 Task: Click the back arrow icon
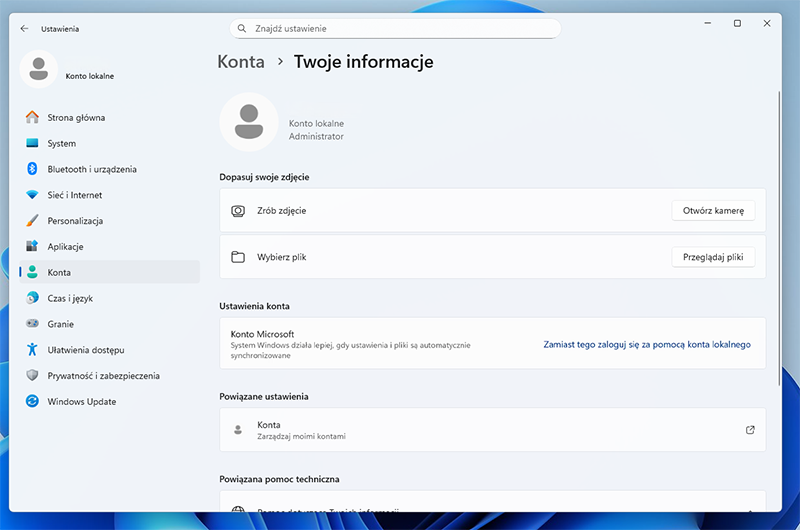[24, 29]
